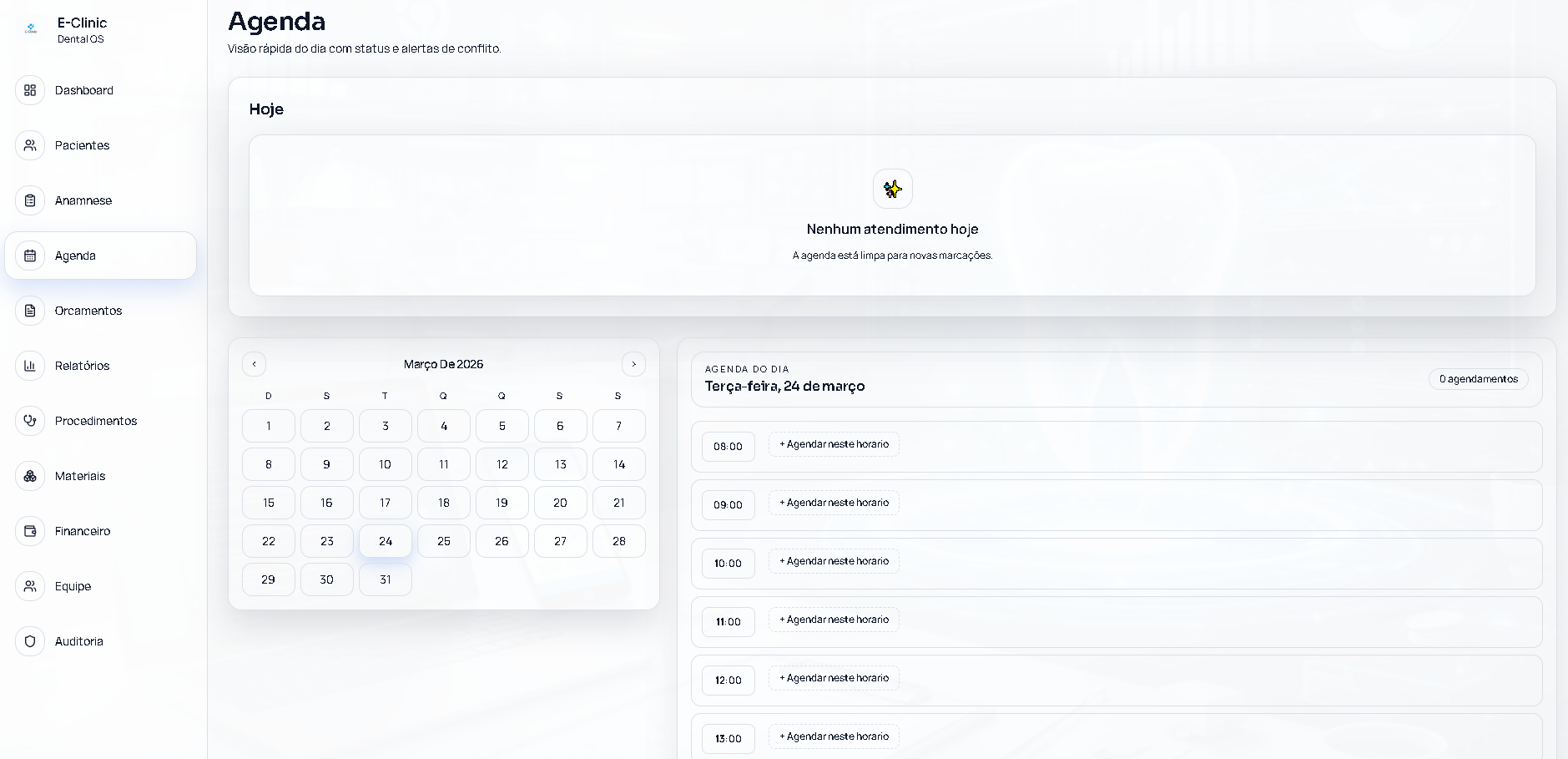Select day 31 in the calendar
This screenshot has width=1568, height=759.
pyautogui.click(x=386, y=579)
